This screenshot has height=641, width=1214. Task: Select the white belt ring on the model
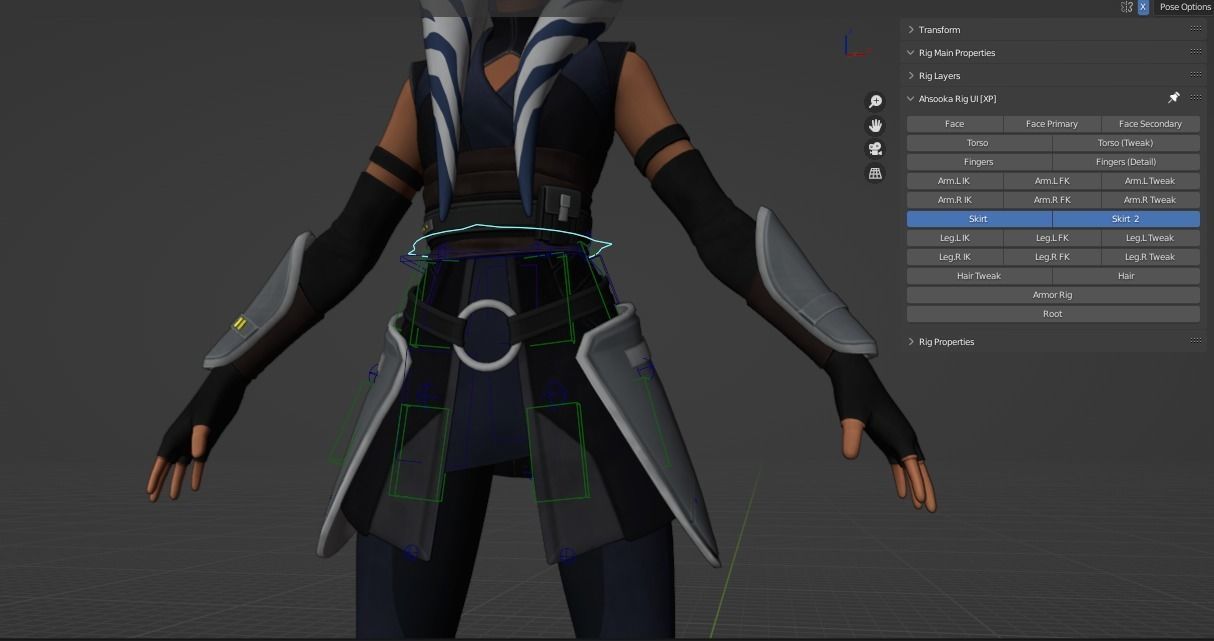487,335
